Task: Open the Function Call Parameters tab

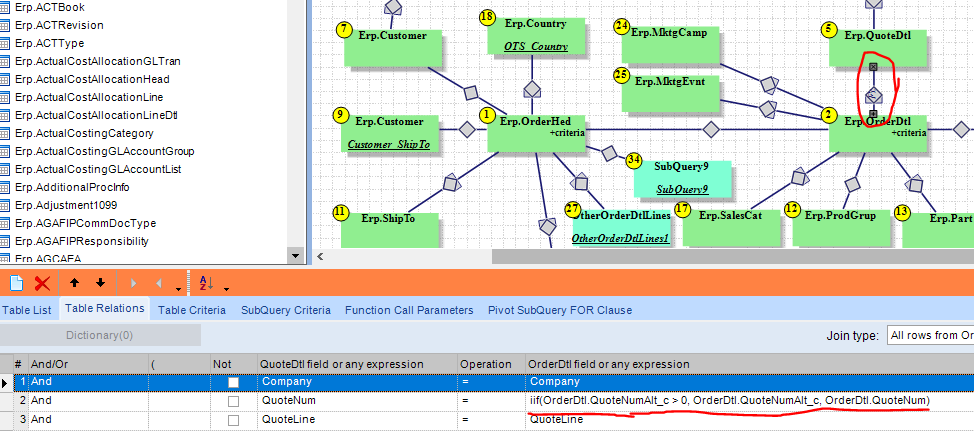Action: (409, 310)
